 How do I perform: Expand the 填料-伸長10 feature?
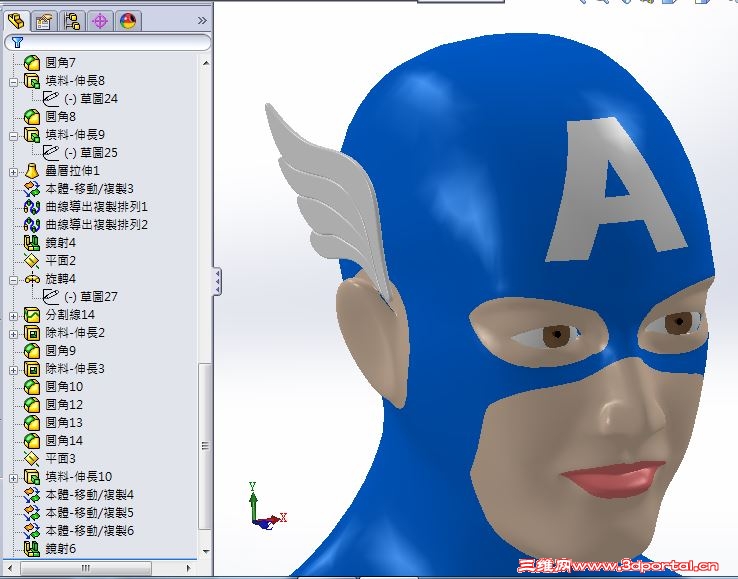coord(14,478)
